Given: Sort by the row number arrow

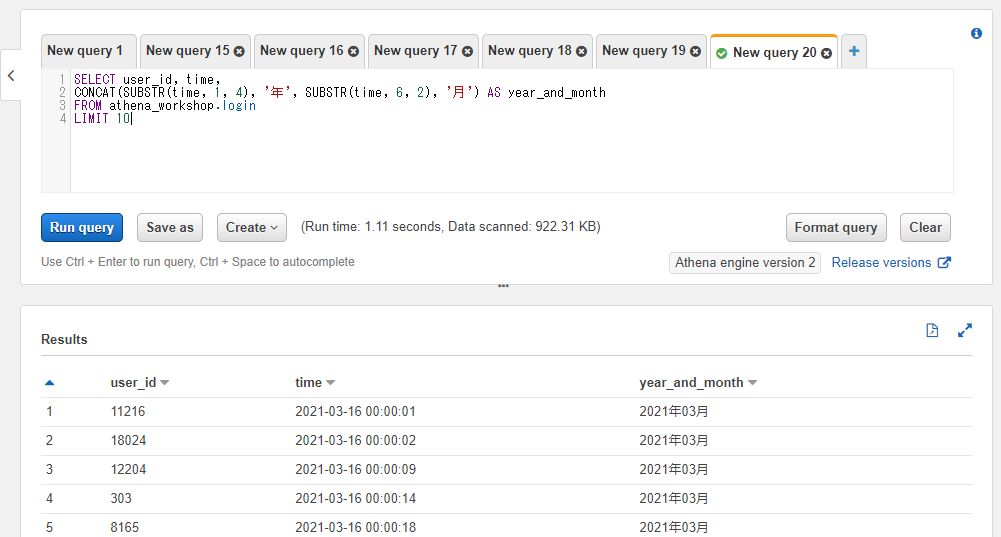Looking at the screenshot, I should (49, 382).
